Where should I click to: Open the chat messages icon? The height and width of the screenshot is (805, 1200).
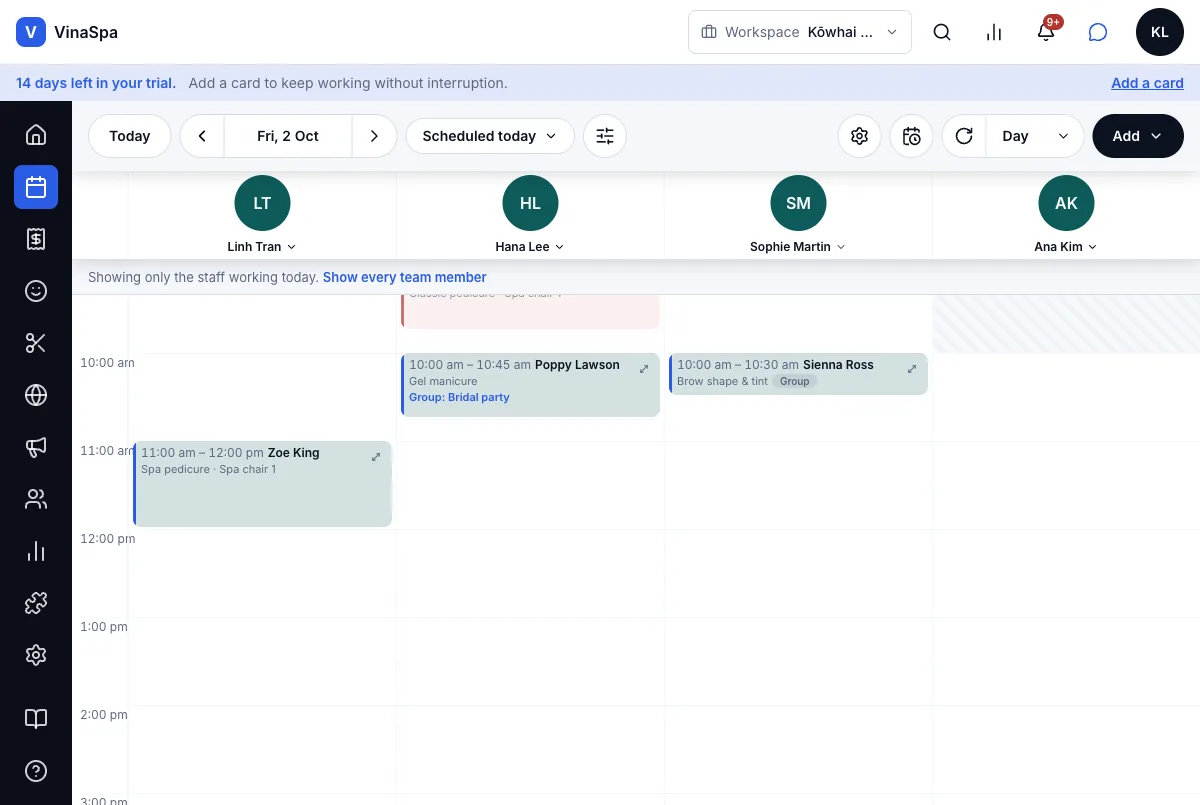pos(1098,32)
